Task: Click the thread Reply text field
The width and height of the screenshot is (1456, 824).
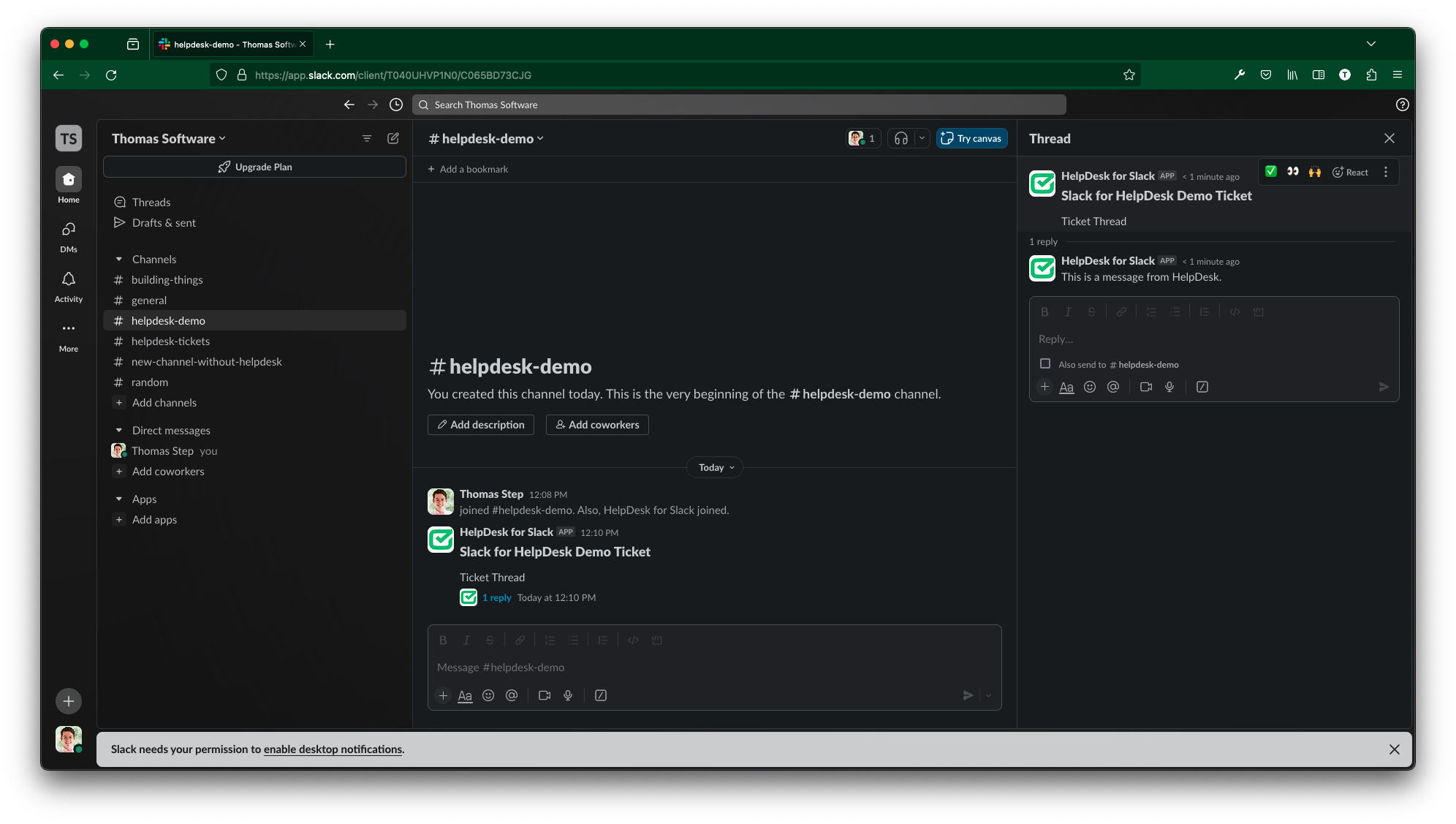Action: click(1213, 339)
